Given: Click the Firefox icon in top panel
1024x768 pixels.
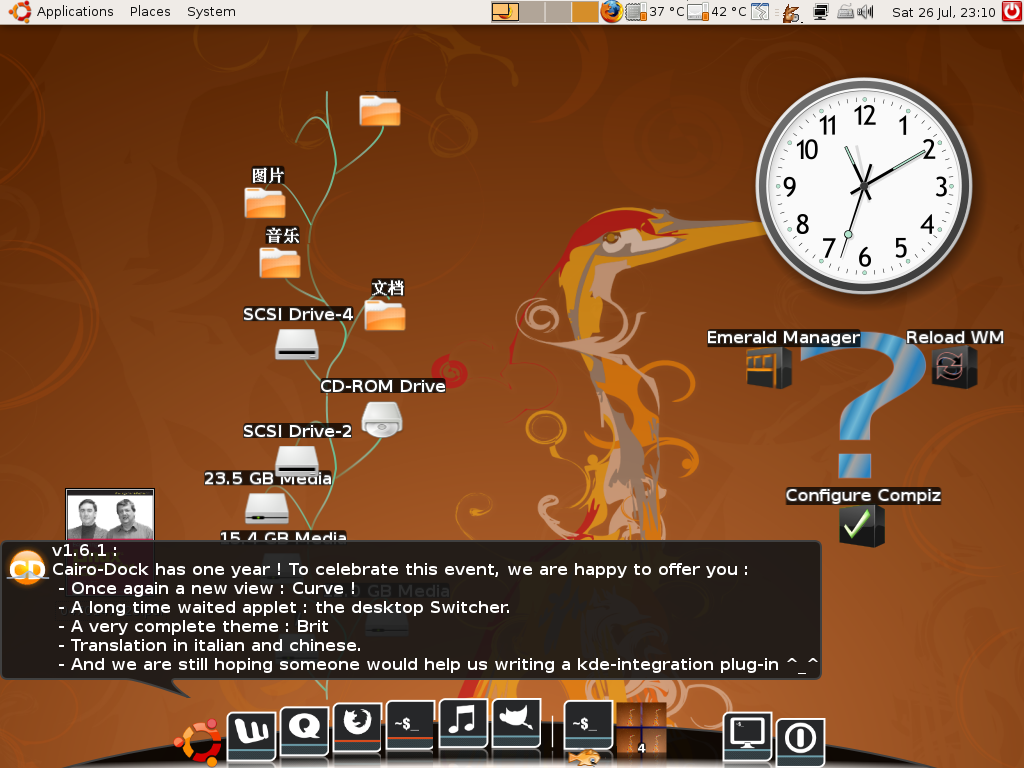Looking at the screenshot, I should click(x=611, y=12).
